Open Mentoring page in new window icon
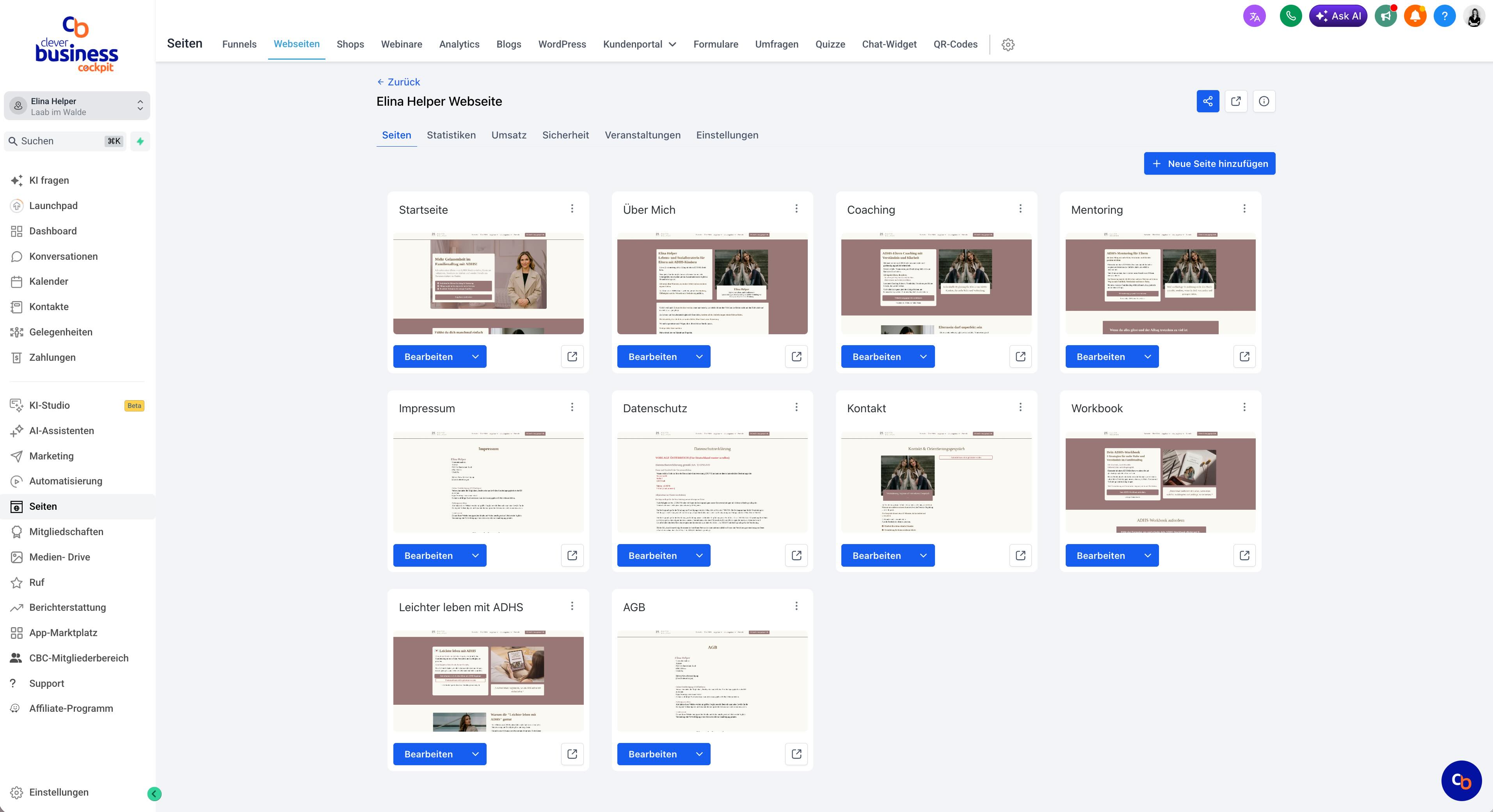 coord(1244,357)
